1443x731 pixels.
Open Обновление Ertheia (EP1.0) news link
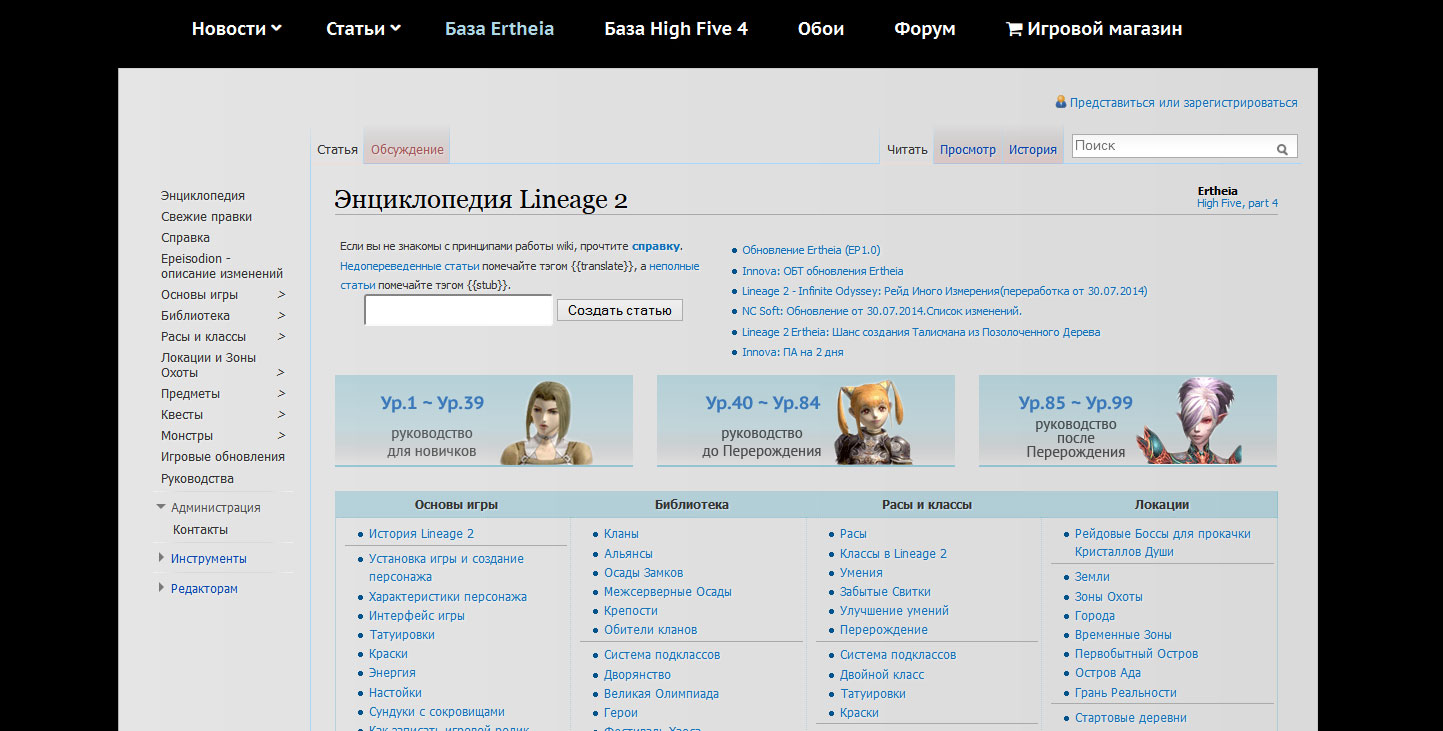coord(811,250)
